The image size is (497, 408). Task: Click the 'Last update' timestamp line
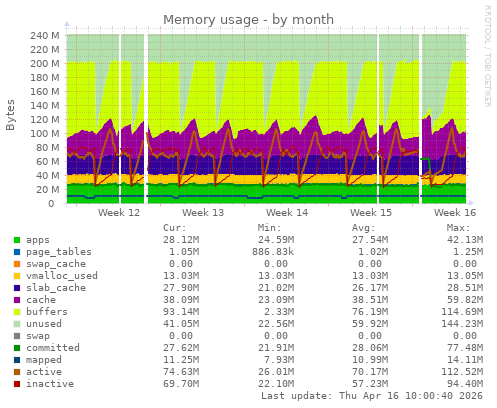(x=372, y=396)
